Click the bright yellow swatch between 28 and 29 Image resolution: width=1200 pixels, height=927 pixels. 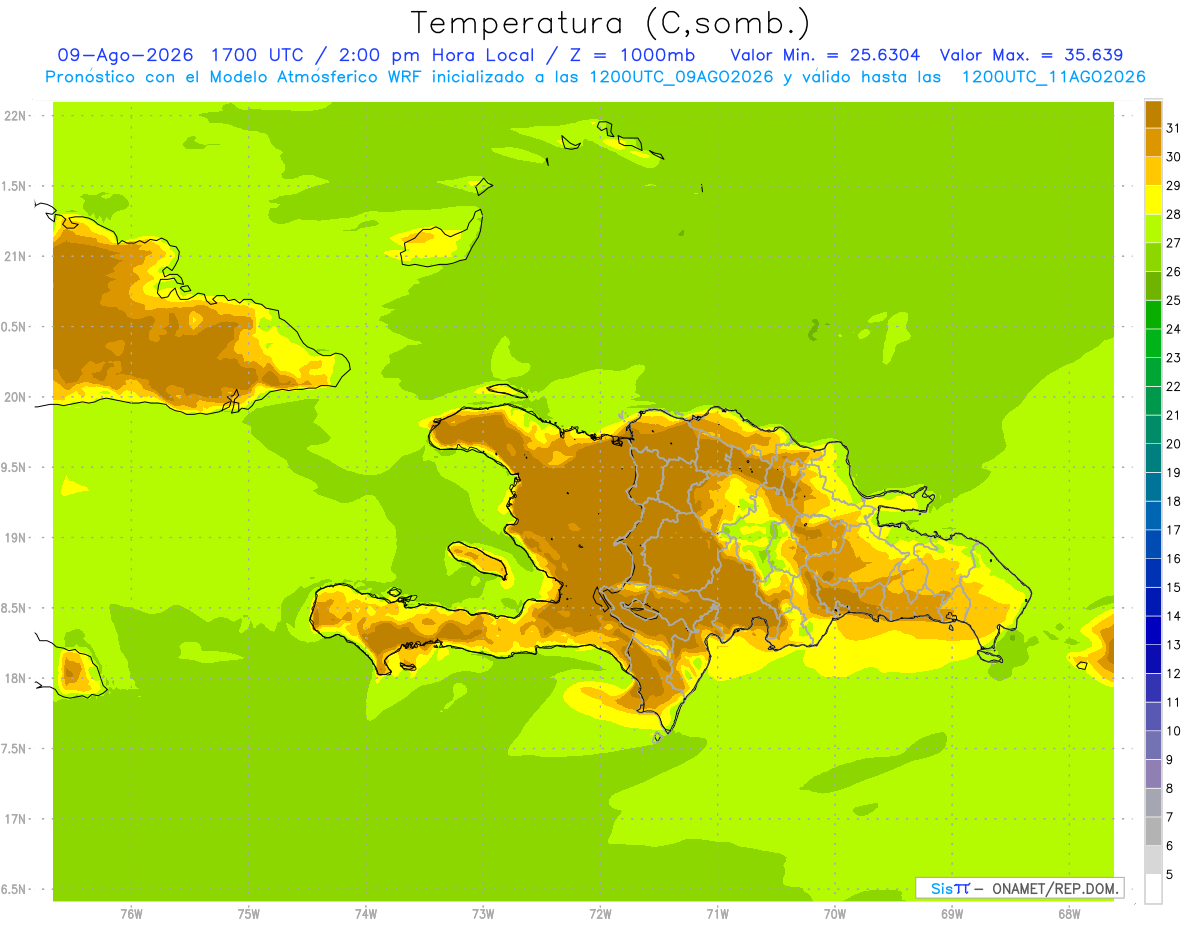pos(1153,200)
